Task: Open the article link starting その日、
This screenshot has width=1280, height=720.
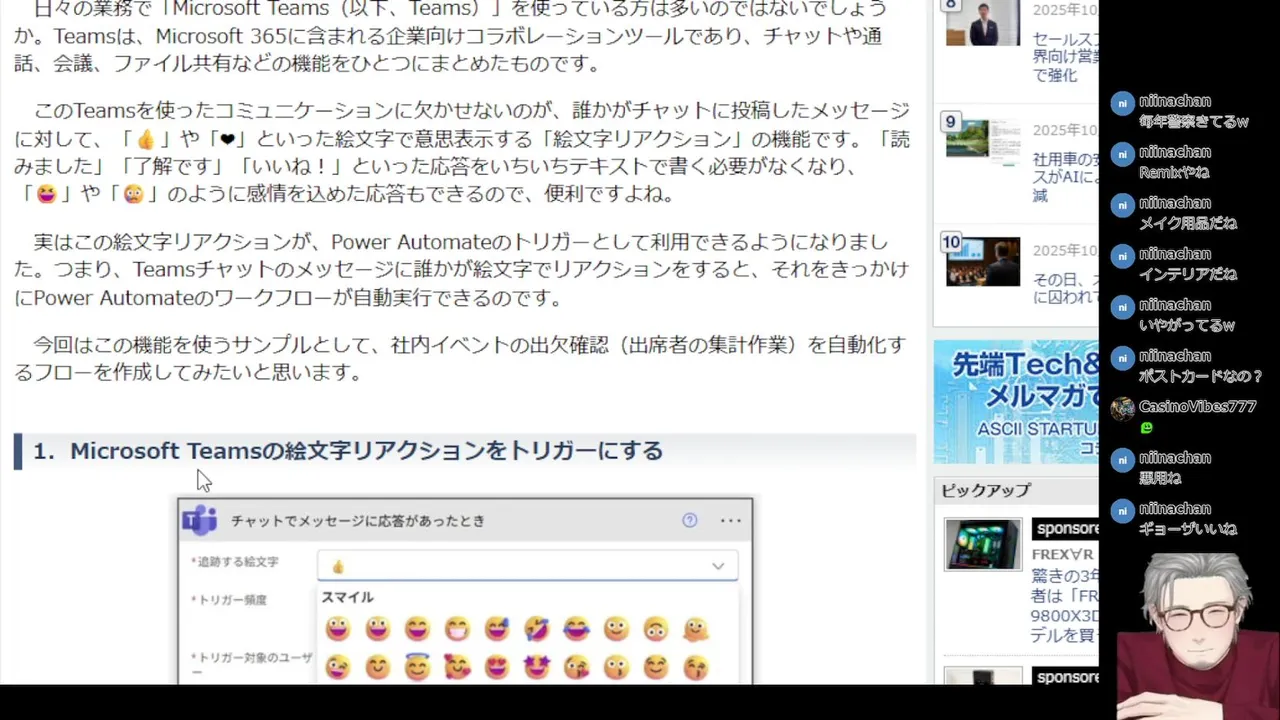Action: (1065, 287)
